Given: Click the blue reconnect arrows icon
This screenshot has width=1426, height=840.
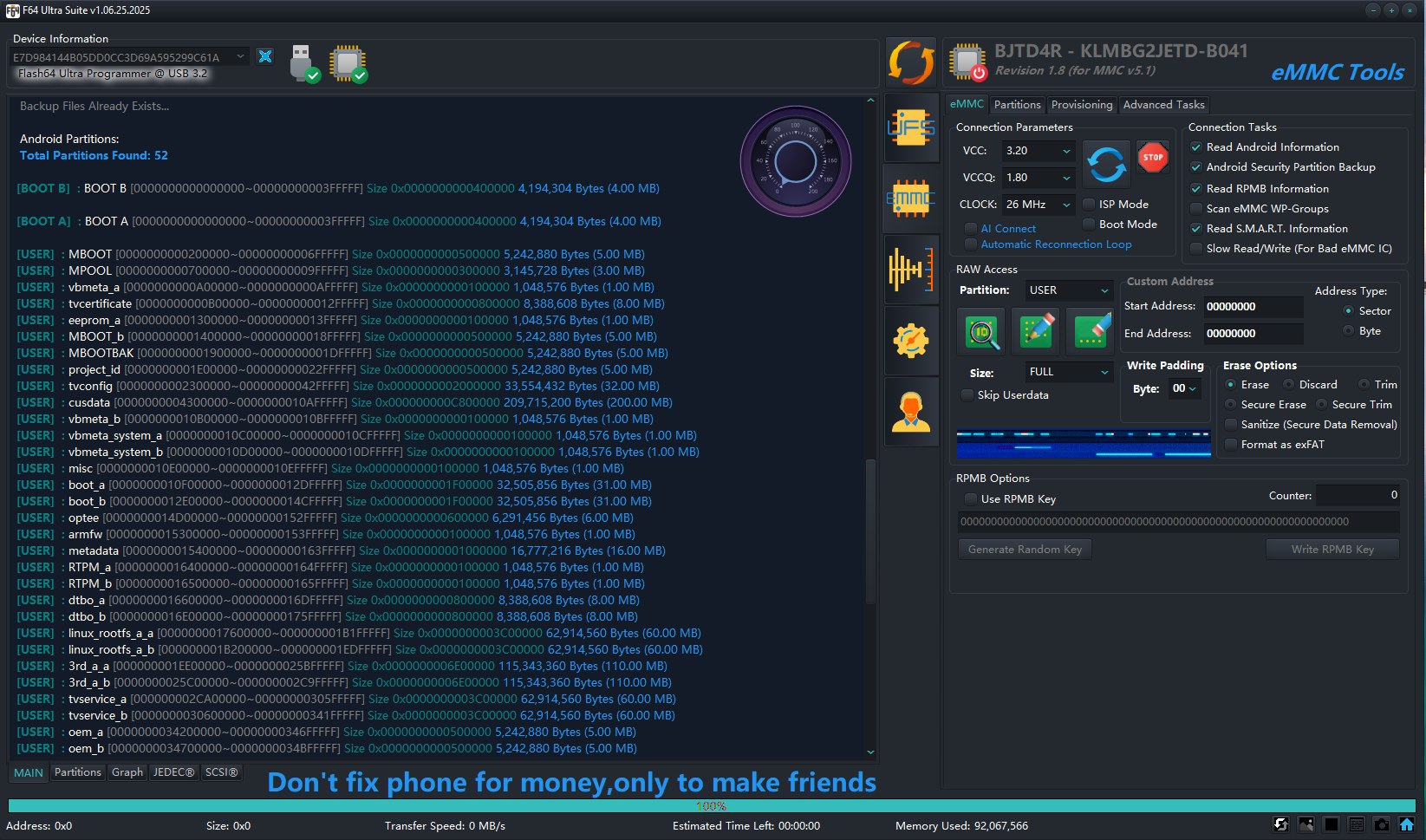Looking at the screenshot, I should click(1107, 164).
